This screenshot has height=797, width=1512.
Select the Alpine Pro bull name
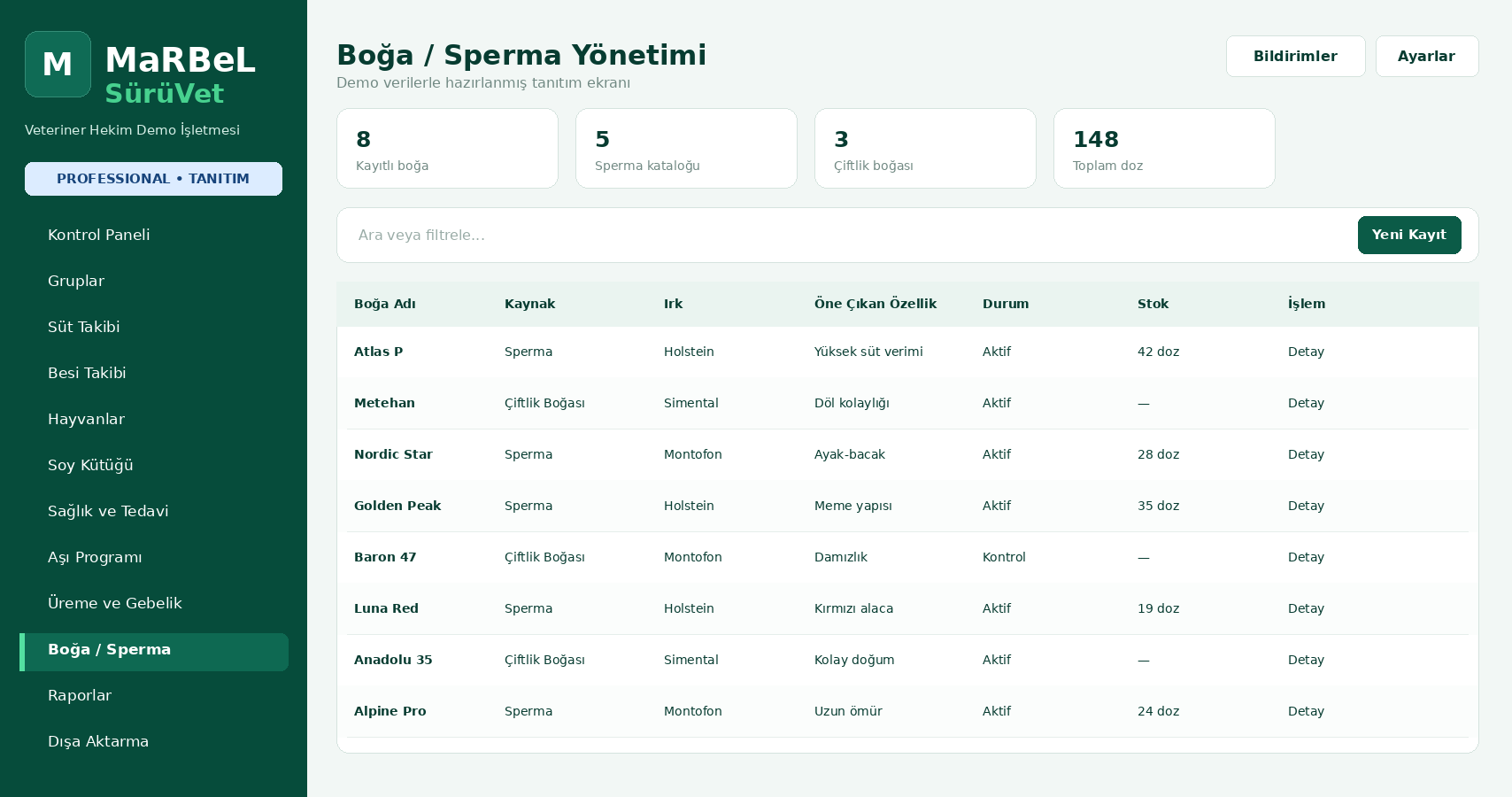(x=390, y=711)
